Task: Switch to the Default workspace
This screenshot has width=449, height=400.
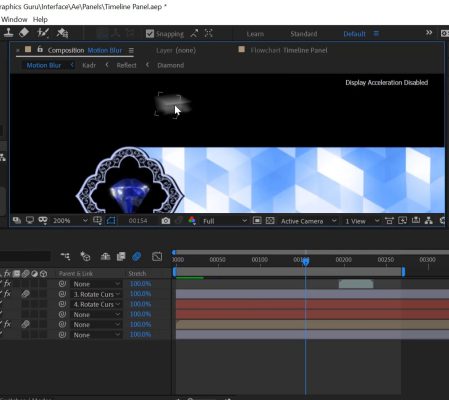Action: point(354,34)
